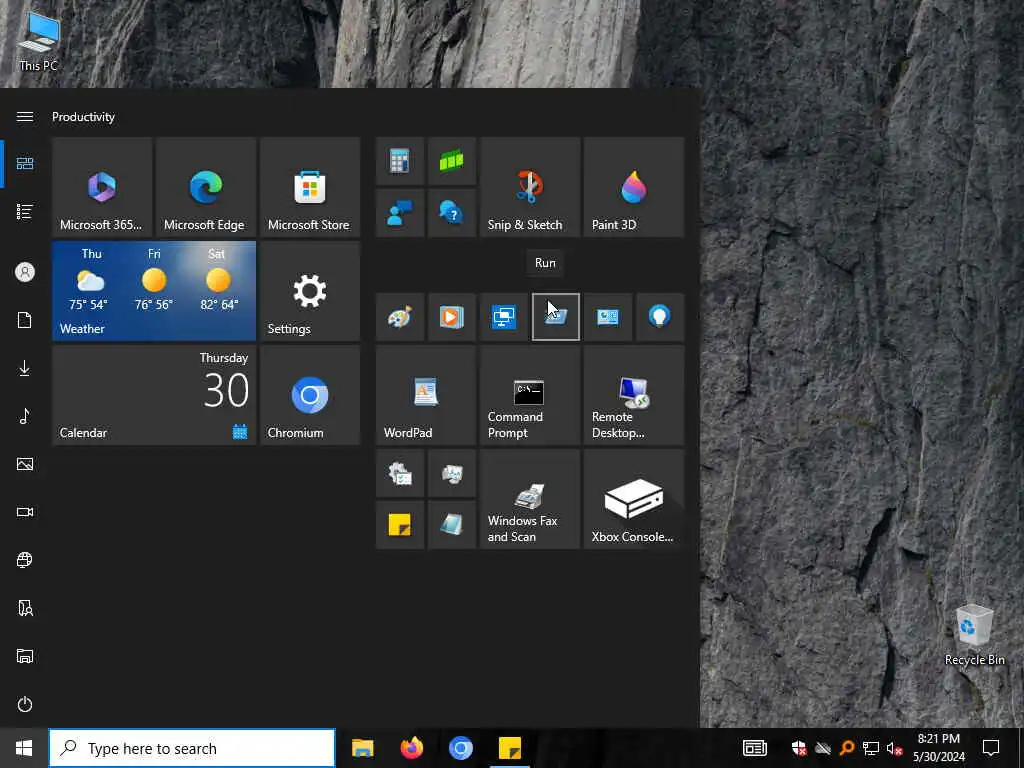1024x768 pixels.
Task: Open the blue Remote Desktop tile
Action: click(x=504, y=317)
